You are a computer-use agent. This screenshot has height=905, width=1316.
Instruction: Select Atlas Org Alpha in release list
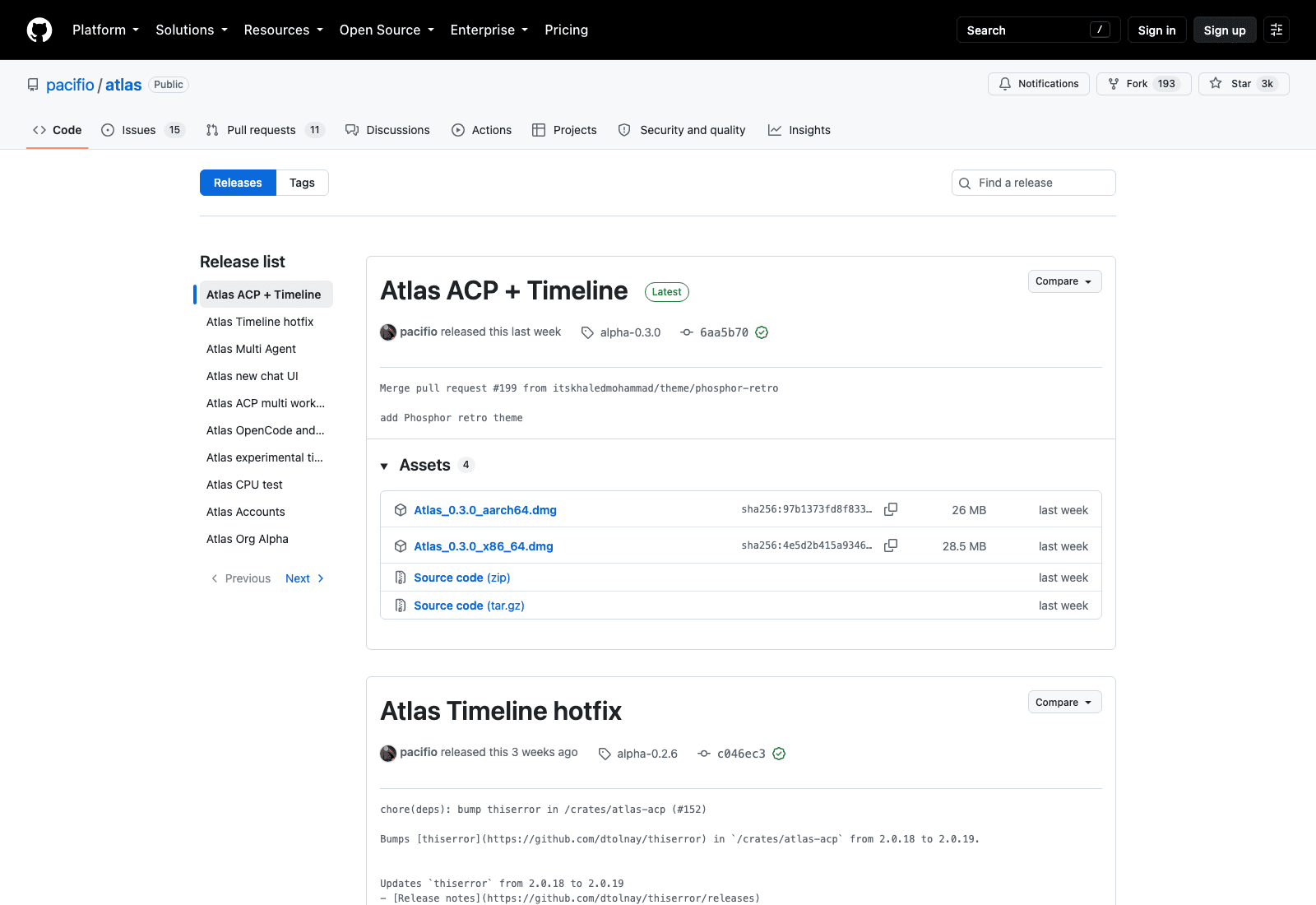point(266,539)
